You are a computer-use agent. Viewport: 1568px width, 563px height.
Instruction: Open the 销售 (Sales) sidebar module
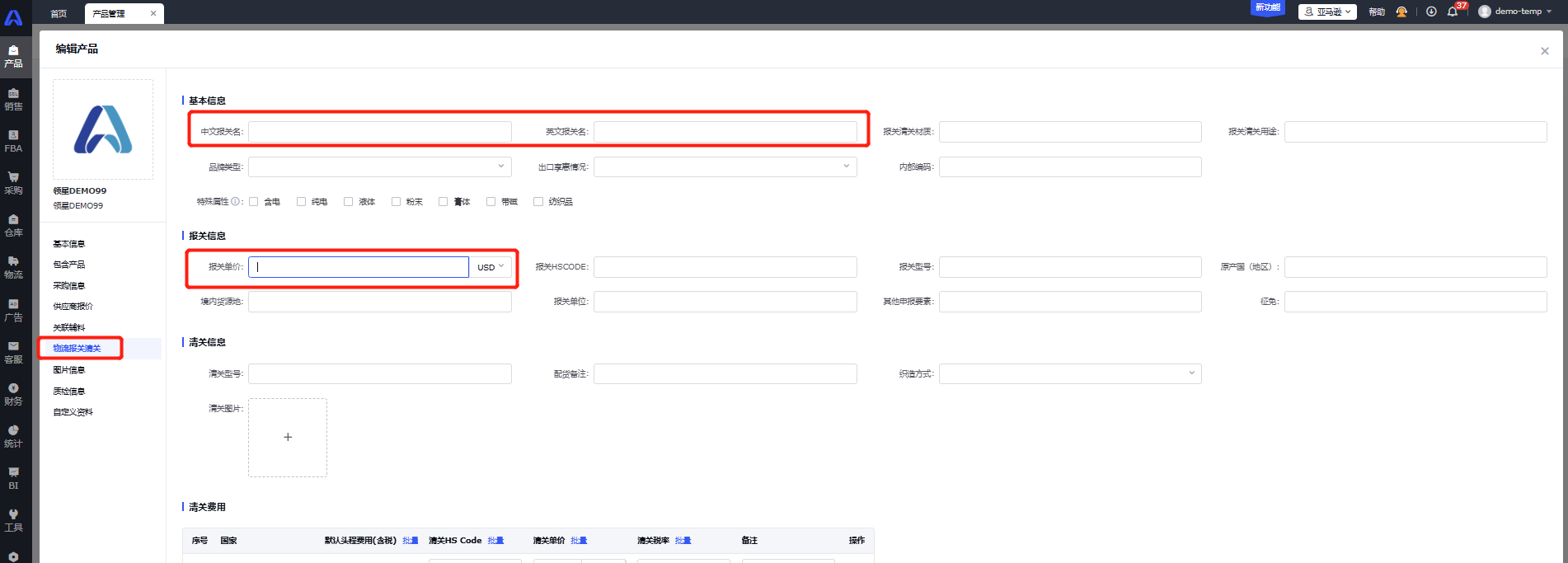click(x=13, y=99)
